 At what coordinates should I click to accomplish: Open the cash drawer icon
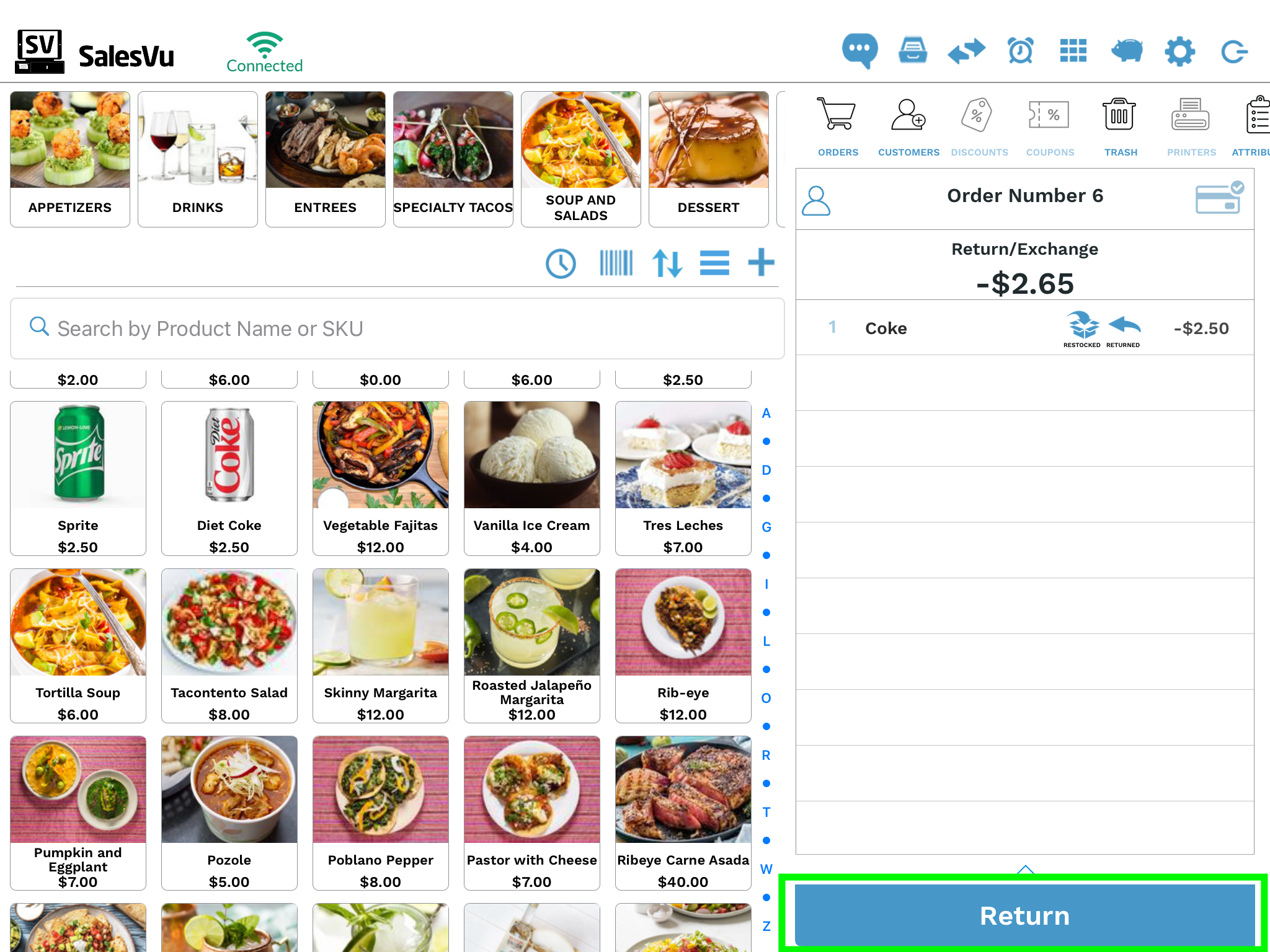(x=913, y=51)
